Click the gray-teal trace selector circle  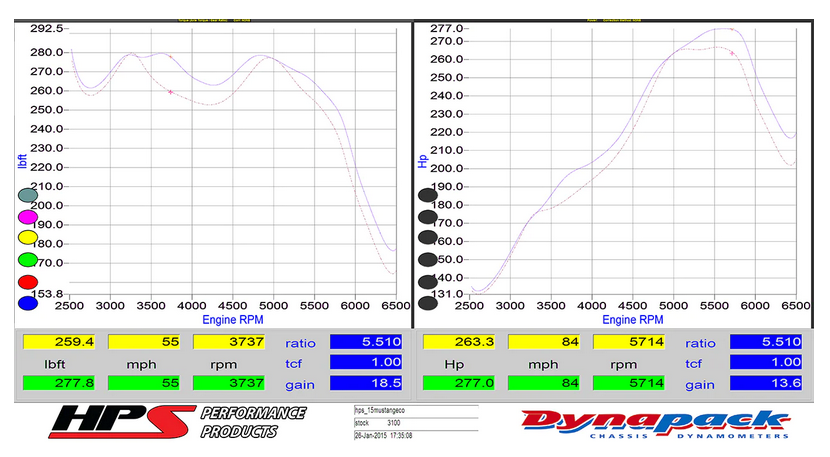tap(28, 197)
